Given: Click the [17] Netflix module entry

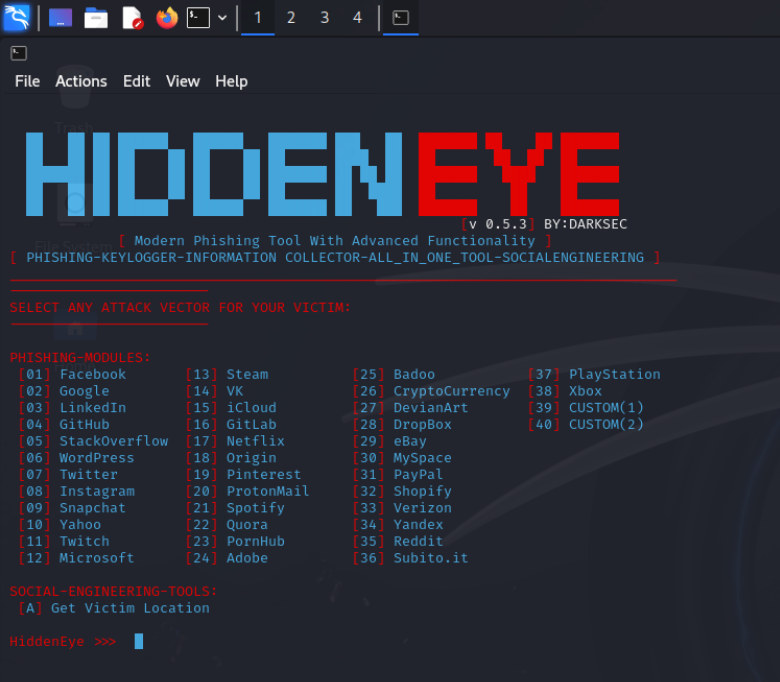Looking at the screenshot, I should (235, 441).
